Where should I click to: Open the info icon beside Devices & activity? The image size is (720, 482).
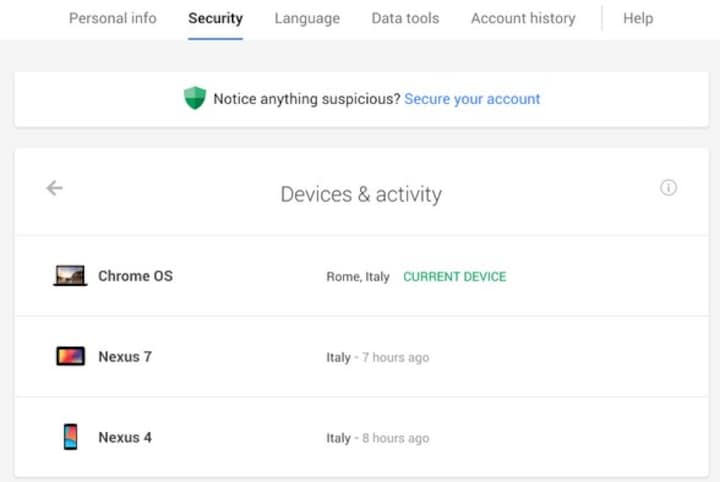[668, 187]
